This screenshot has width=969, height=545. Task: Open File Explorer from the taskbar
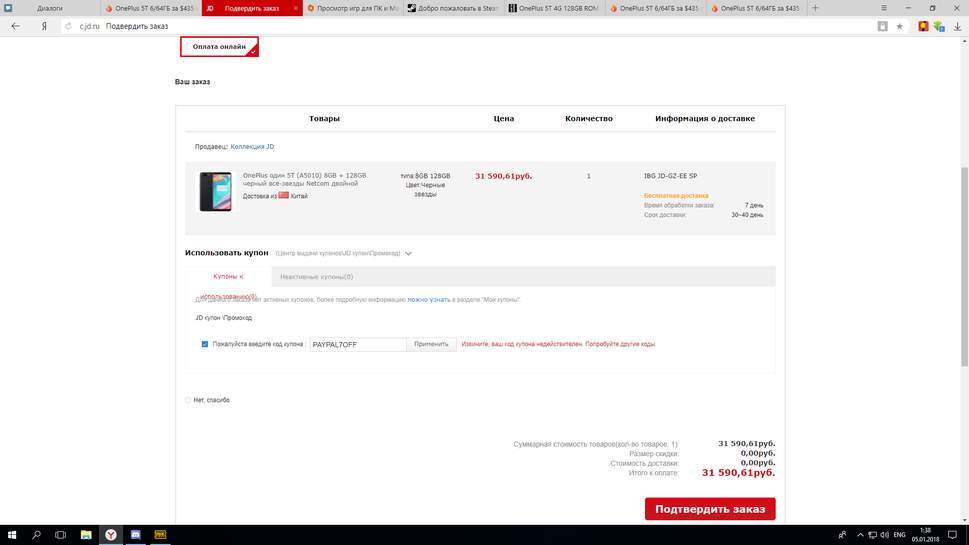tap(86, 534)
